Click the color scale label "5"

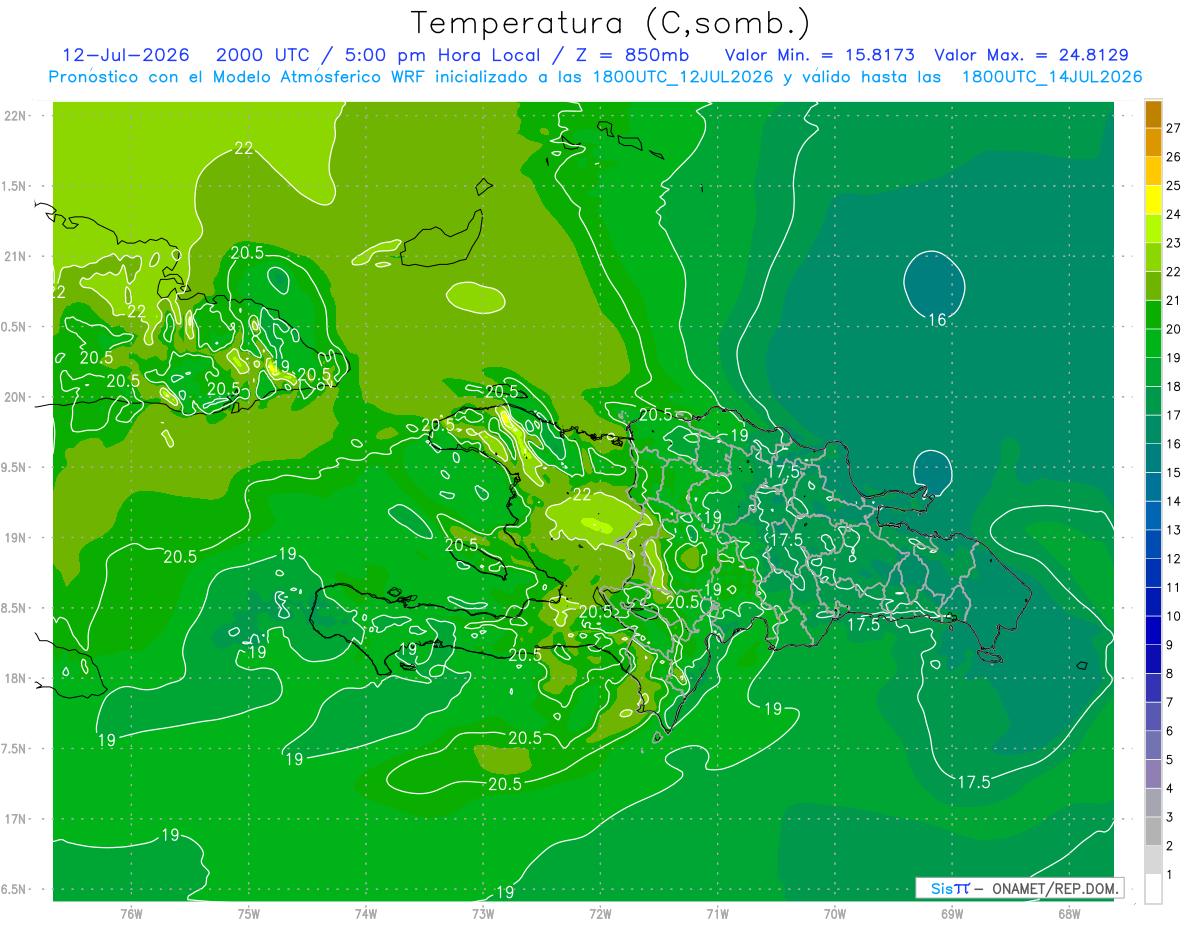pyautogui.click(x=1170, y=760)
